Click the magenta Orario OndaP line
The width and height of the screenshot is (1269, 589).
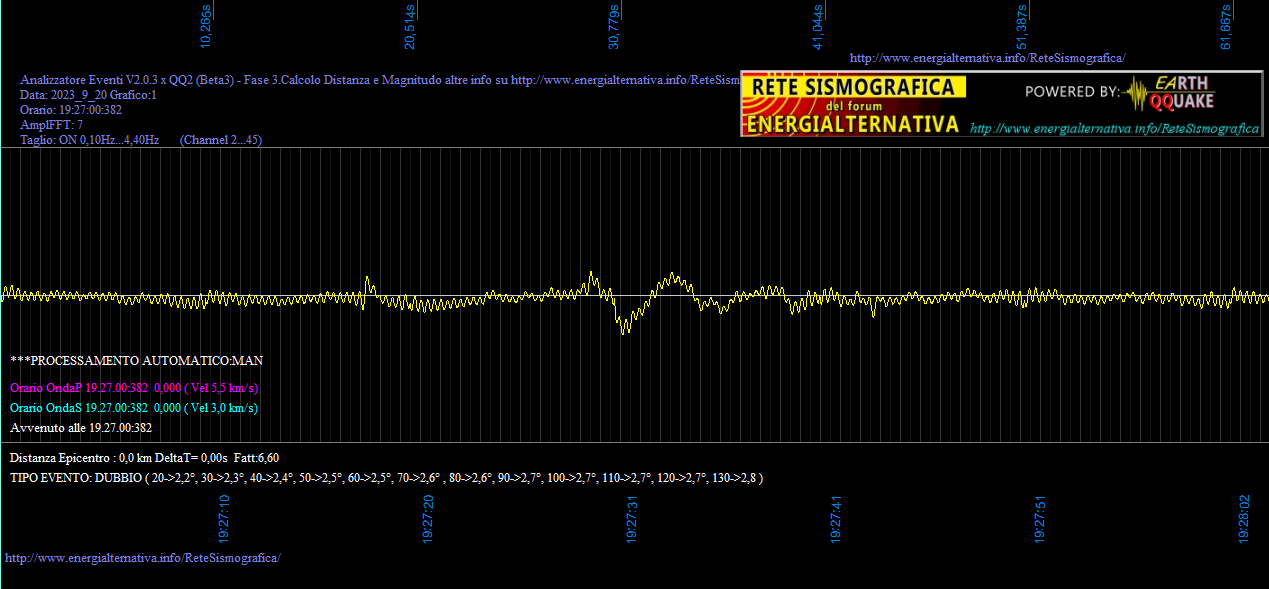pyautogui.click(x=134, y=387)
